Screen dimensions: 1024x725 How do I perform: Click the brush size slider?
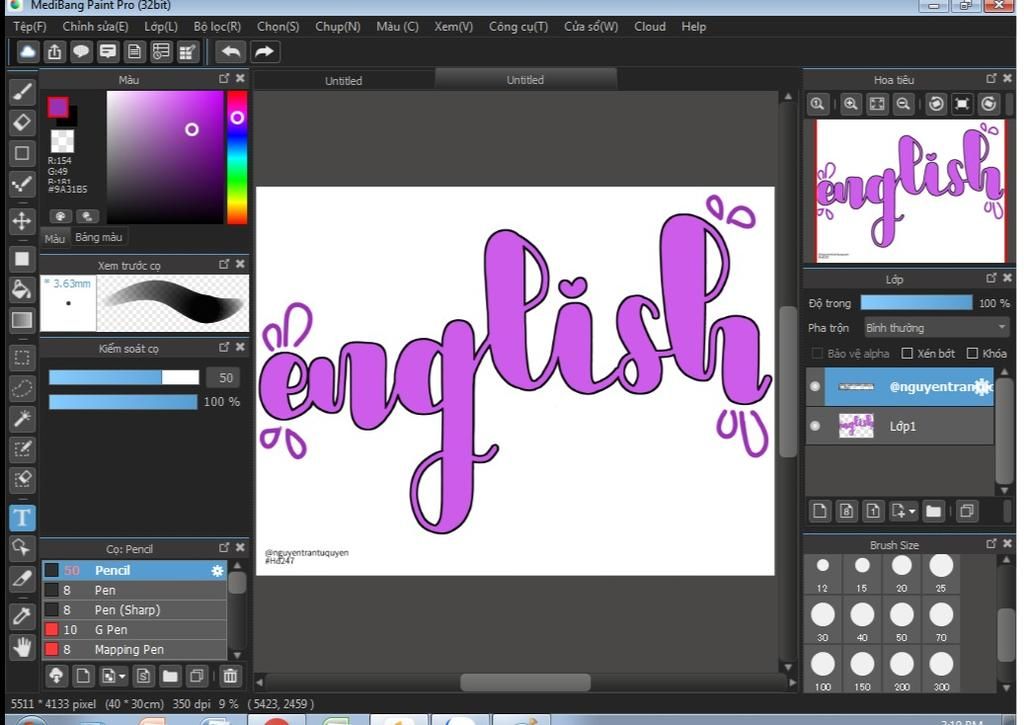click(124, 377)
